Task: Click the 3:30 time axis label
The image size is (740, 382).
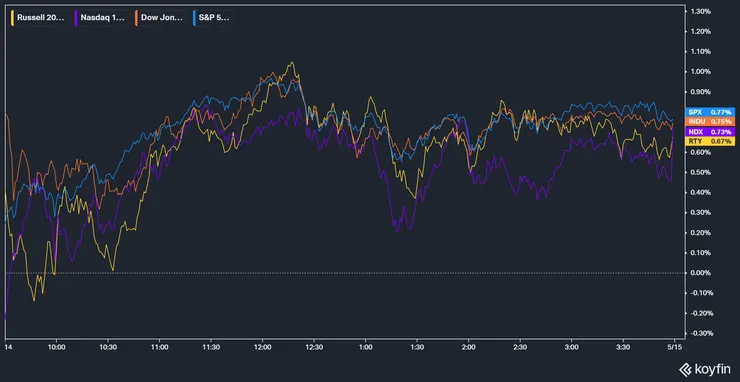Action: [623, 348]
